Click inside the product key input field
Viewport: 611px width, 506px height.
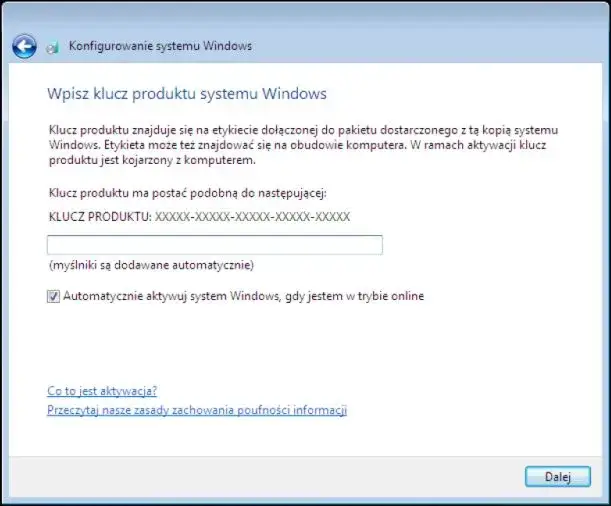(x=215, y=245)
